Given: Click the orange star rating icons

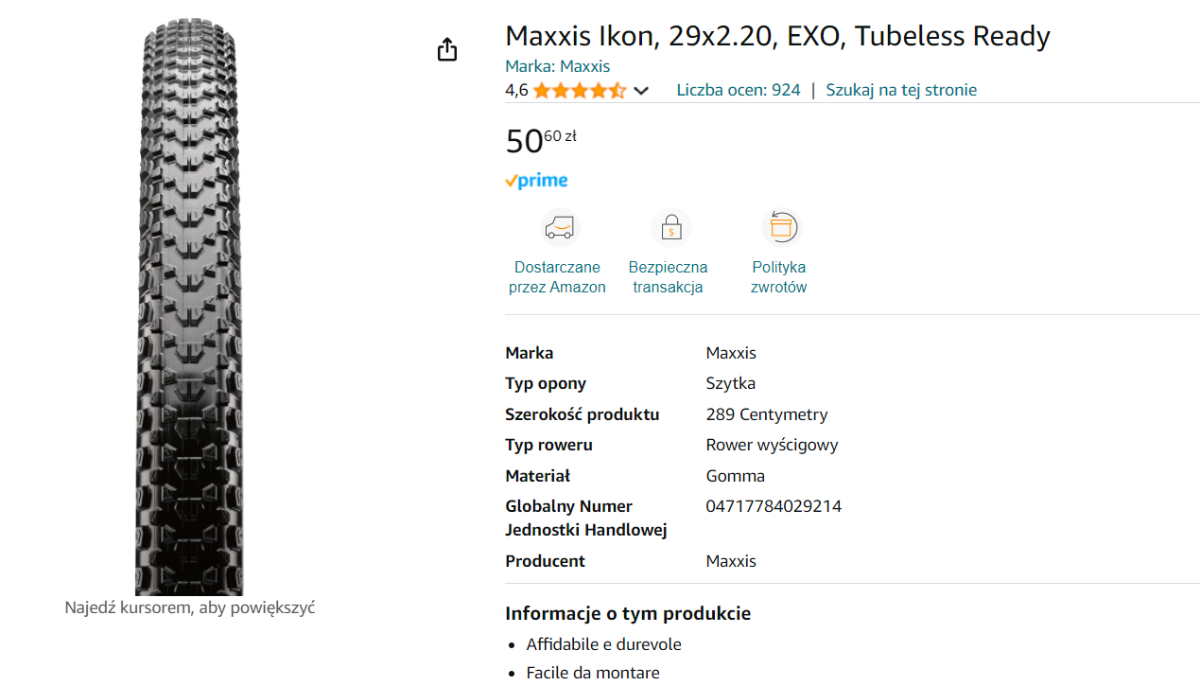Looking at the screenshot, I should pos(579,90).
